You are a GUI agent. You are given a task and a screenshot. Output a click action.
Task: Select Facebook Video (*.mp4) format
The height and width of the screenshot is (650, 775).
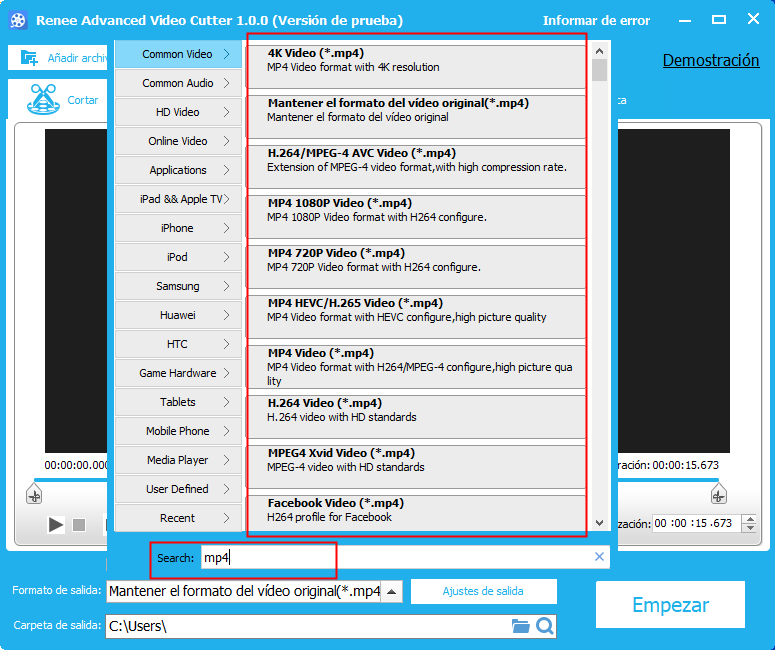point(416,513)
